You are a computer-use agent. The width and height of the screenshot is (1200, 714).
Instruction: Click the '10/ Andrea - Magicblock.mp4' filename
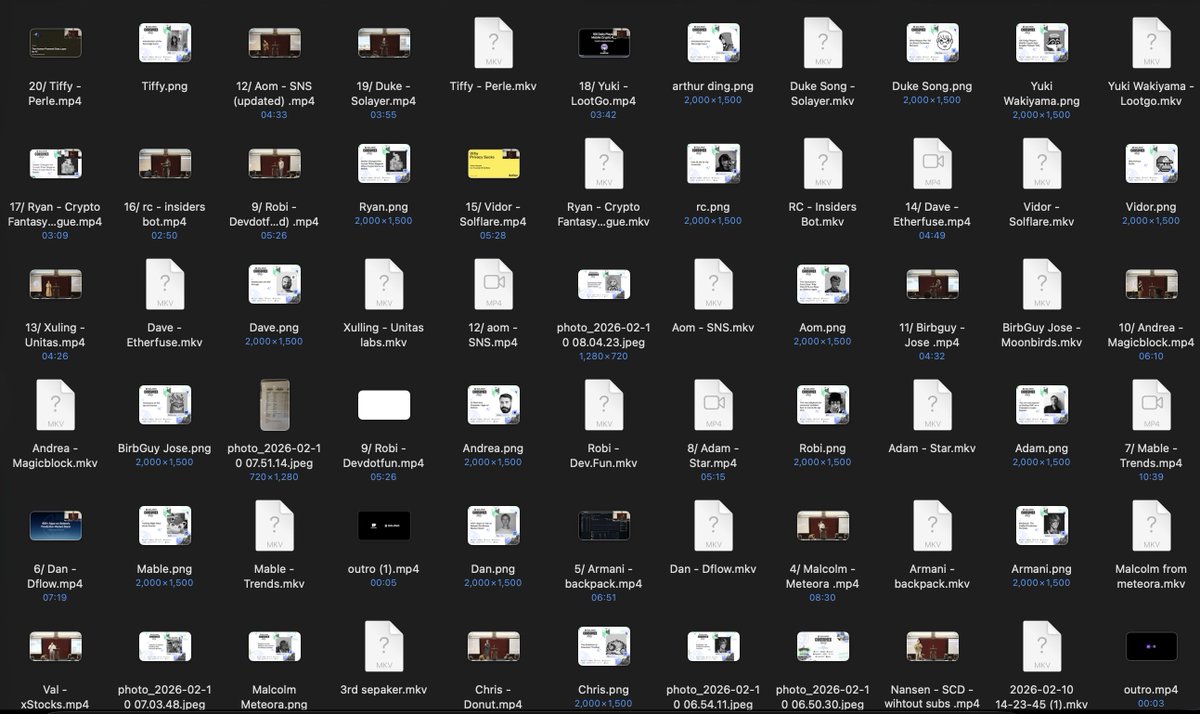click(x=1151, y=335)
